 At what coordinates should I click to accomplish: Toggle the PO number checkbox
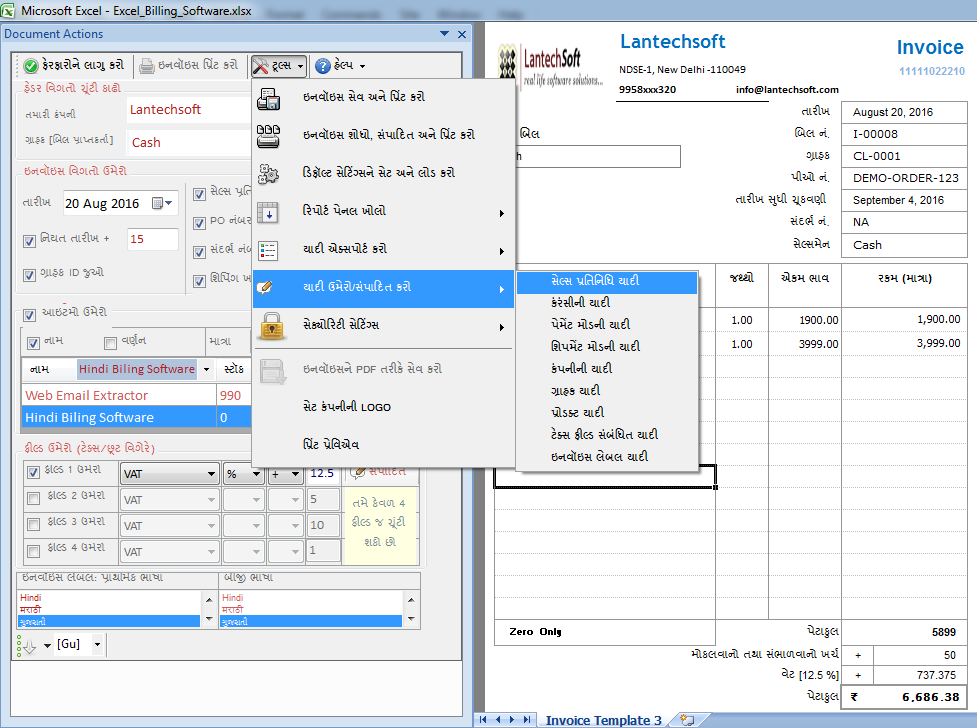click(199, 223)
